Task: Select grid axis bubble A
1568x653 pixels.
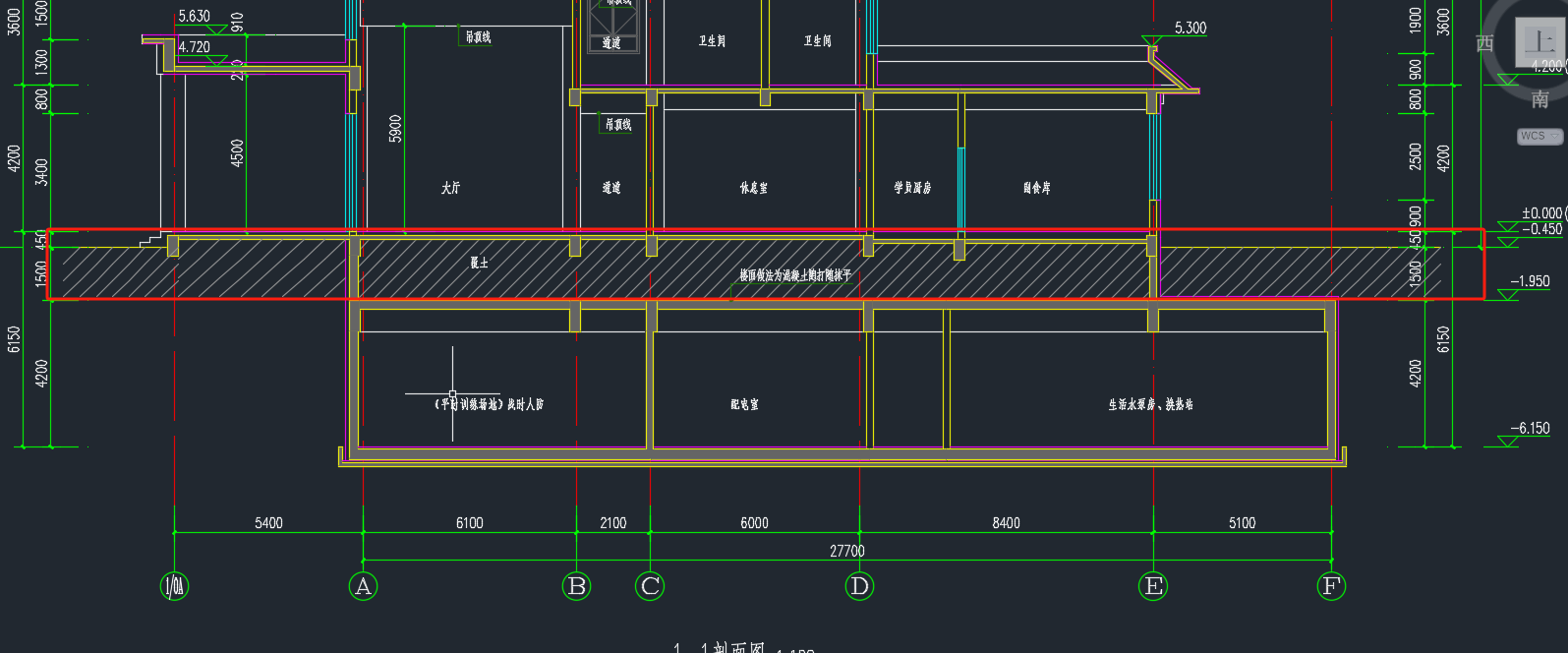Action: click(x=363, y=586)
